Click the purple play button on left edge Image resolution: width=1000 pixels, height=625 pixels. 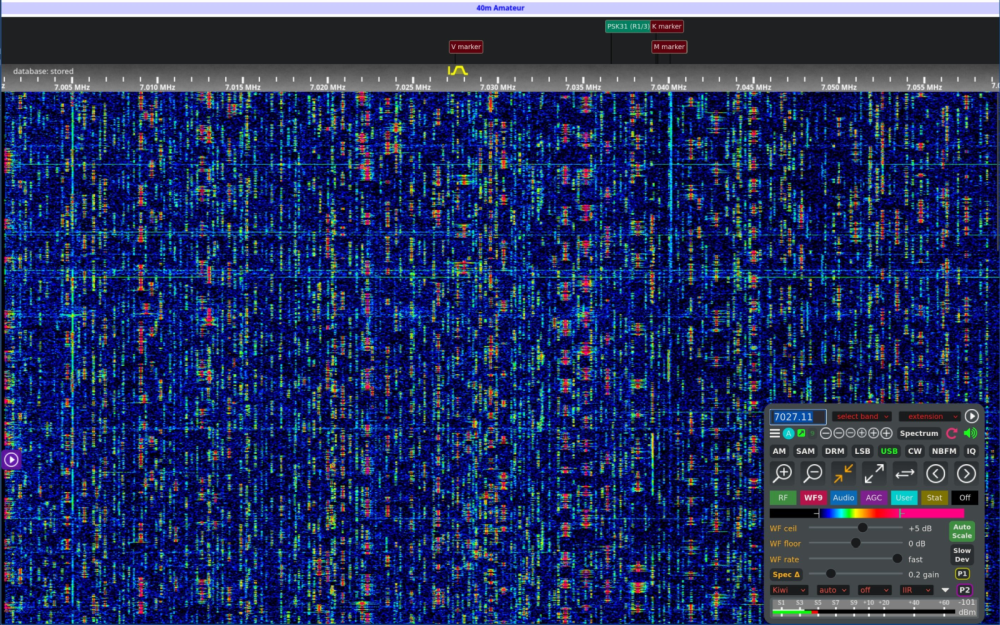(11, 459)
